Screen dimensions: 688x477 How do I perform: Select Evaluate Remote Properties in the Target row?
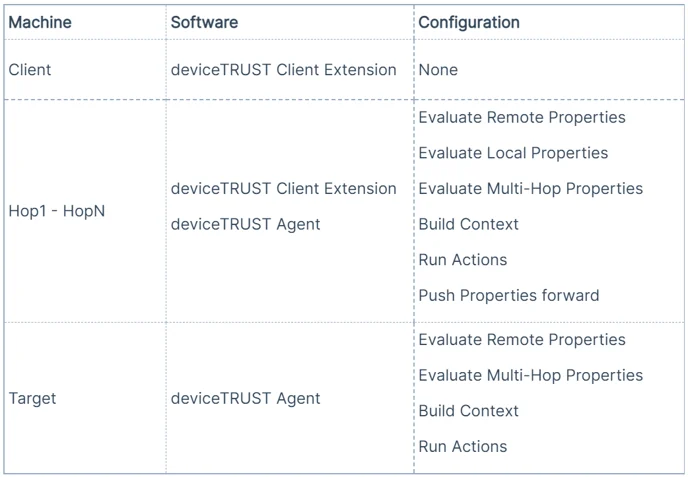tap(521, 340)
